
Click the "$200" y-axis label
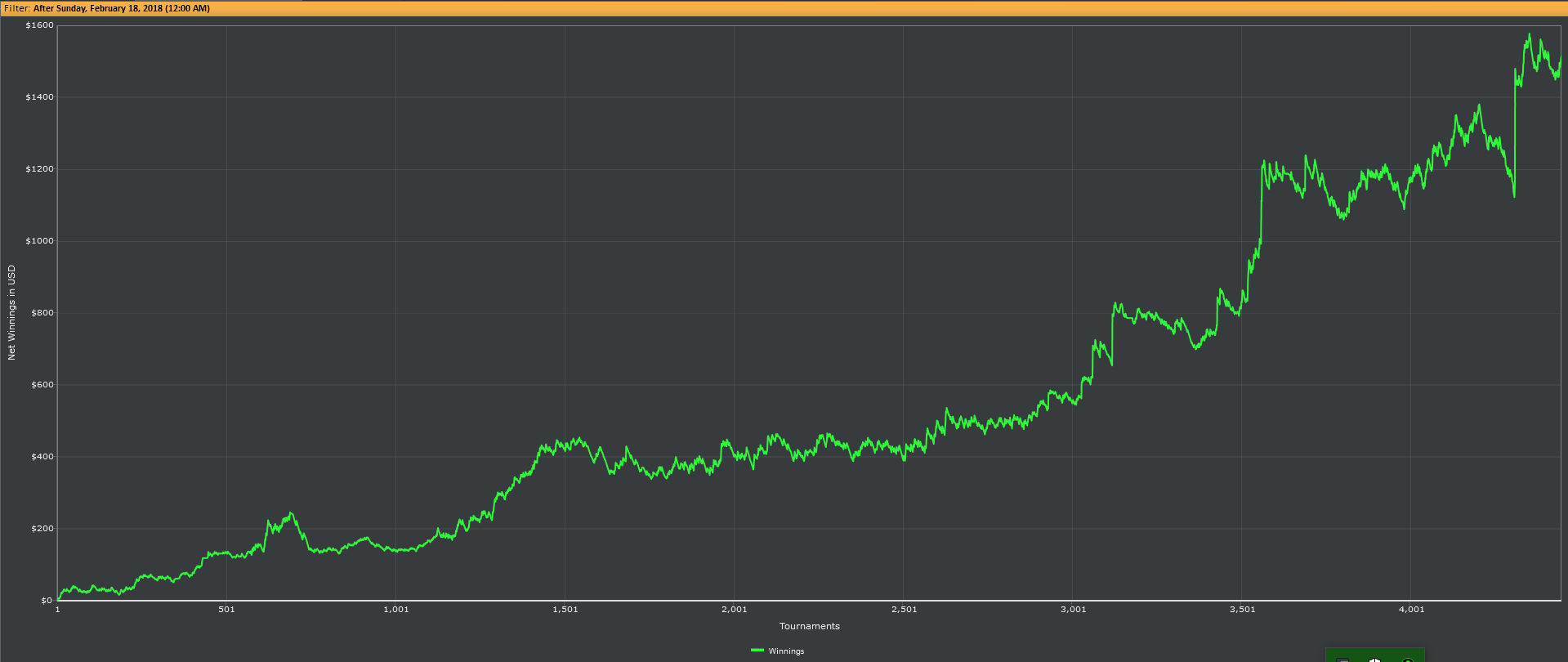(x=42, y=529)
